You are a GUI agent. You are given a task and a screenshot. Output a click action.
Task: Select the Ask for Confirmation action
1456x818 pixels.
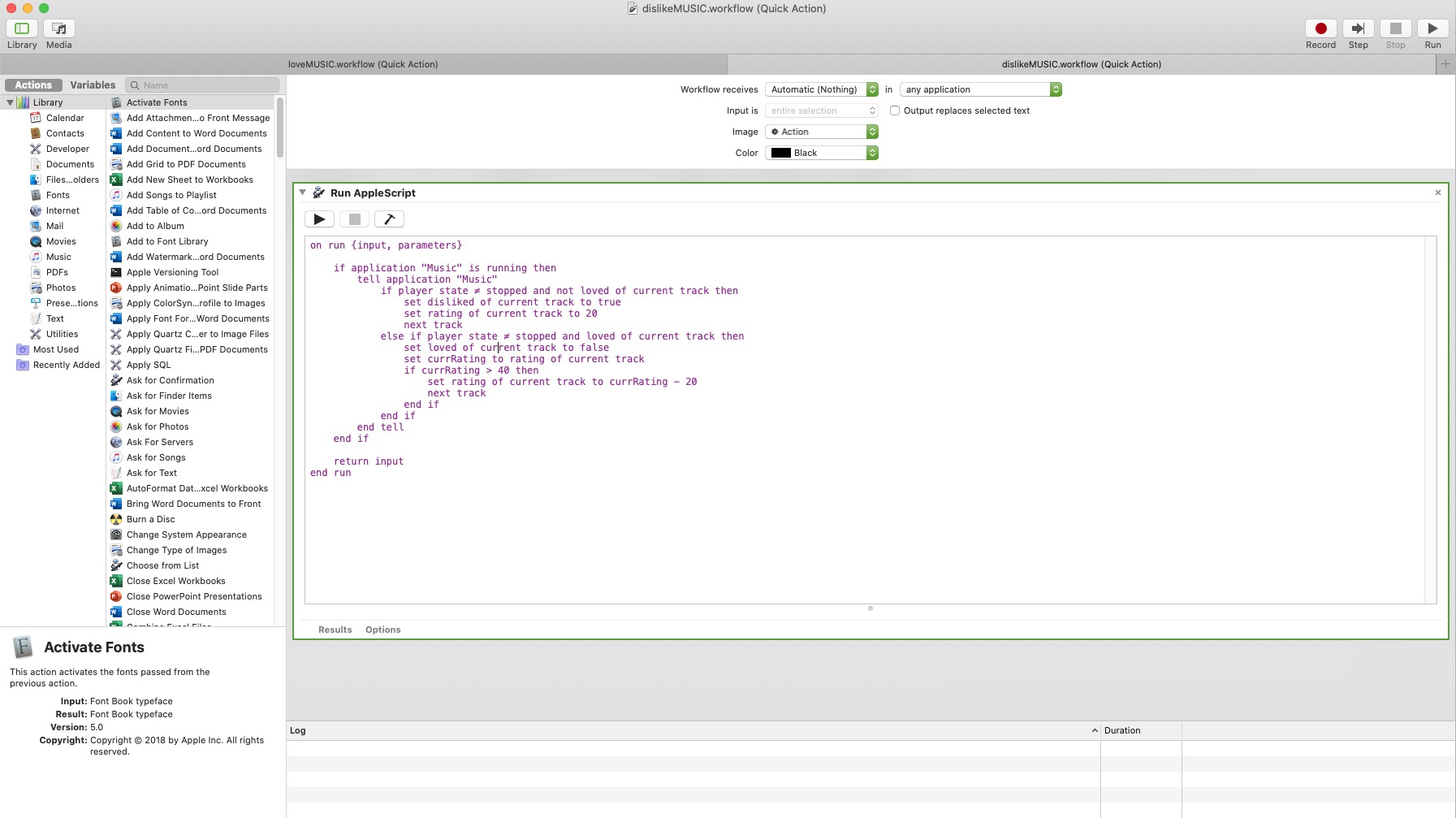[x=170, y=380]
